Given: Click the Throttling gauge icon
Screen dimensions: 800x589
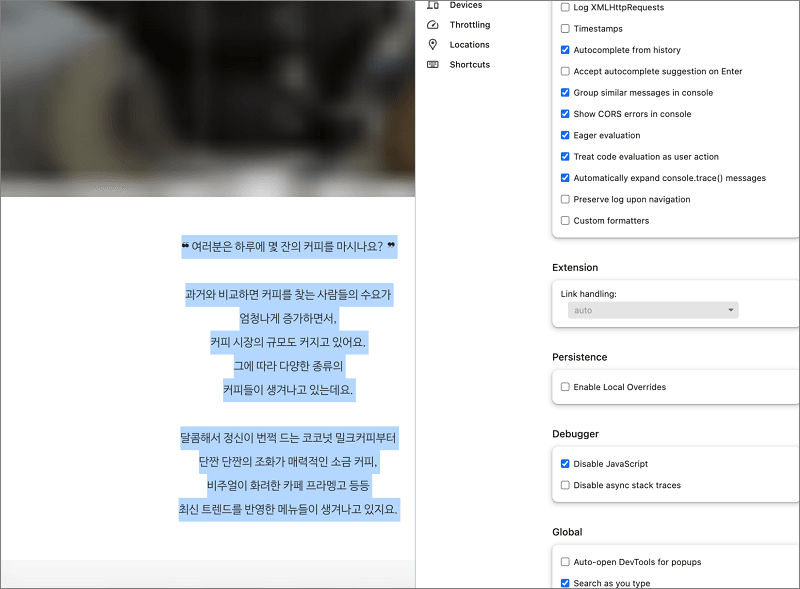Looking at the screenshot, I should [x=433, y=24].
